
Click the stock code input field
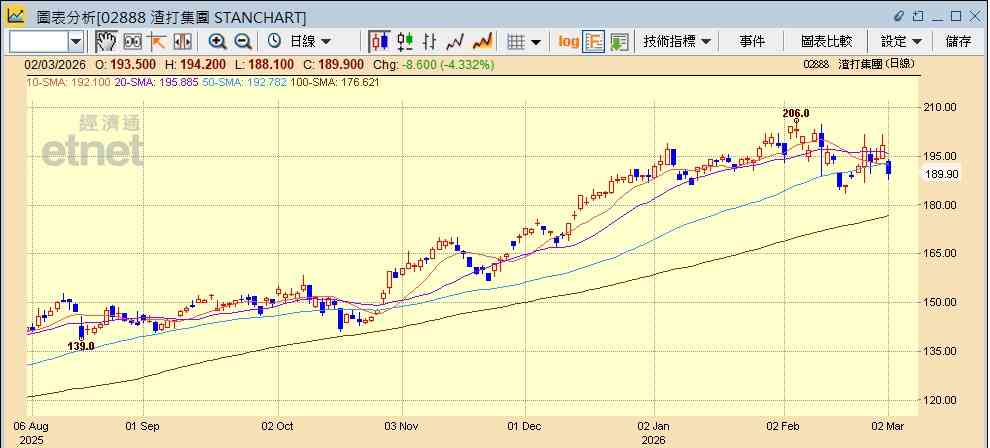click(x=39, y=42)
